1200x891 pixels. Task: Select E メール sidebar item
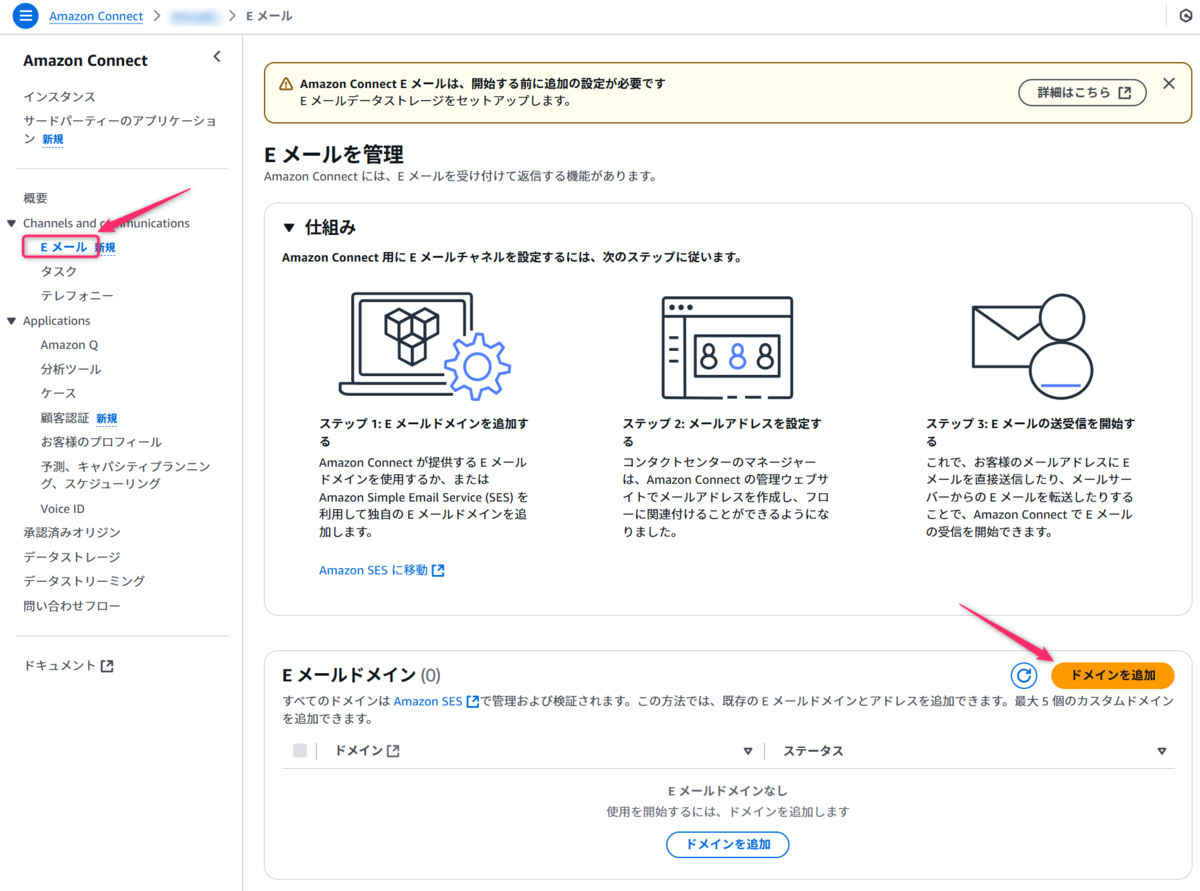(x=64, y=247)
